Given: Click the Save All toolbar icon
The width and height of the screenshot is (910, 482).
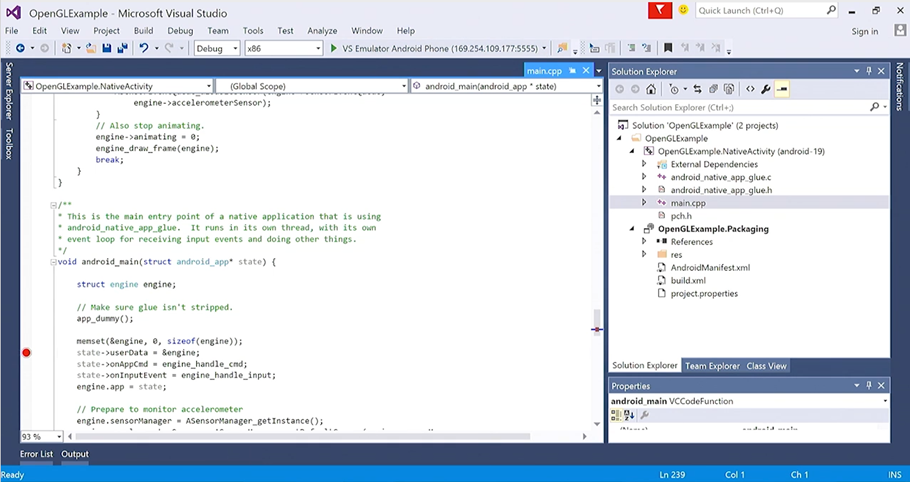Looking at the screenshot, I should coord(122,48).
